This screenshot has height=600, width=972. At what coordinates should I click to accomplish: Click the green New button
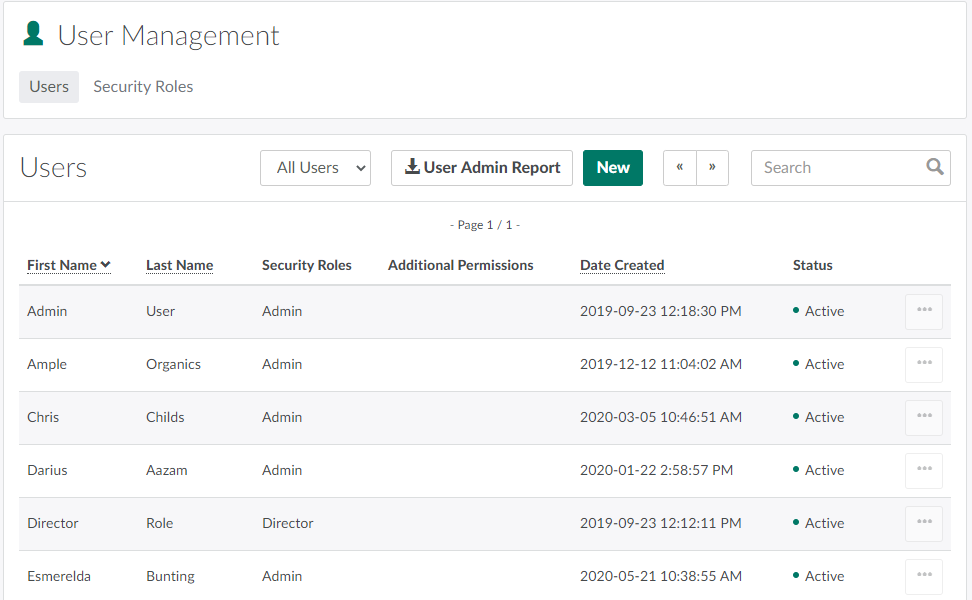pos(612,168)
